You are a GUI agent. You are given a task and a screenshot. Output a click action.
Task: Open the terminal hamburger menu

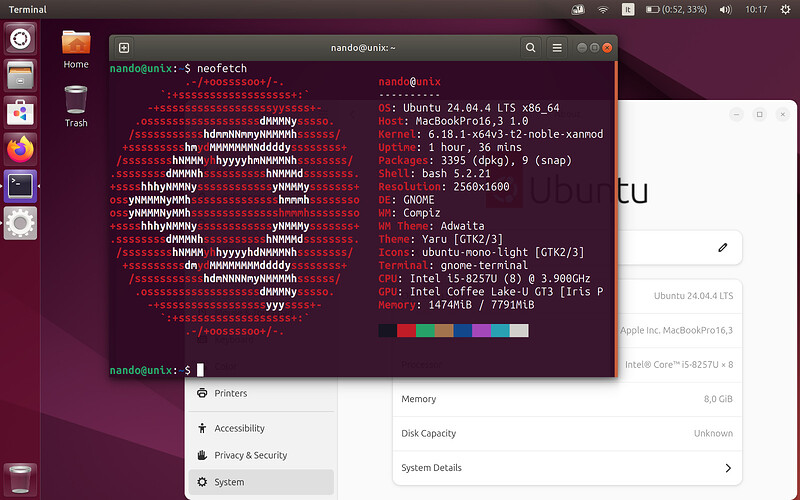[557, 47]
